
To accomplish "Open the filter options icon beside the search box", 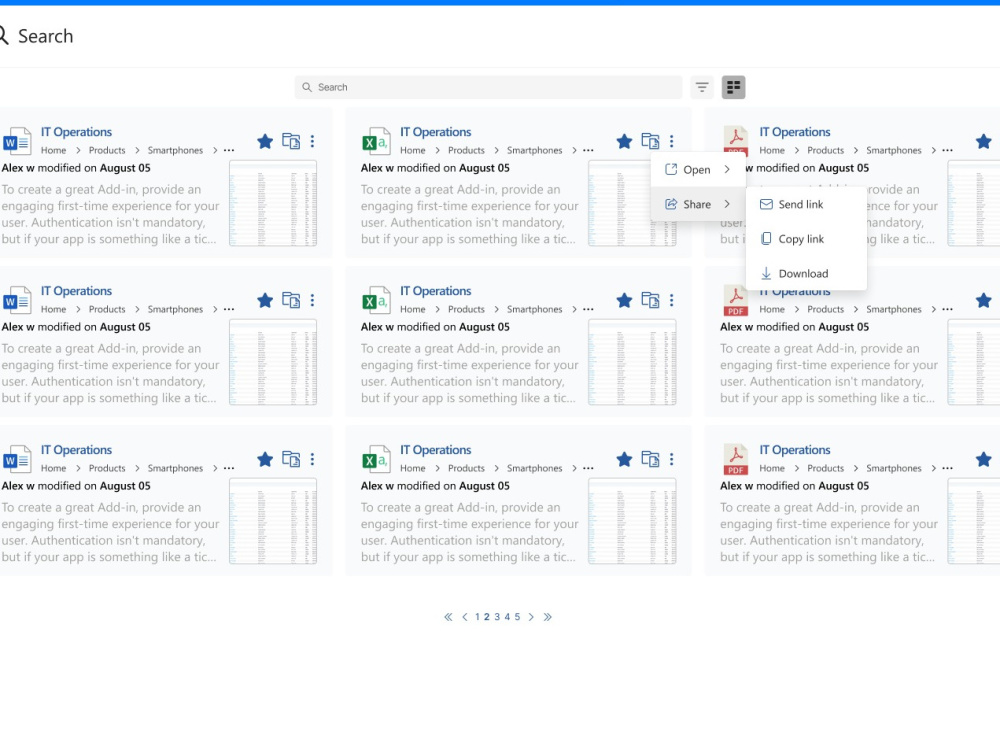I will [x=702, y=87].
